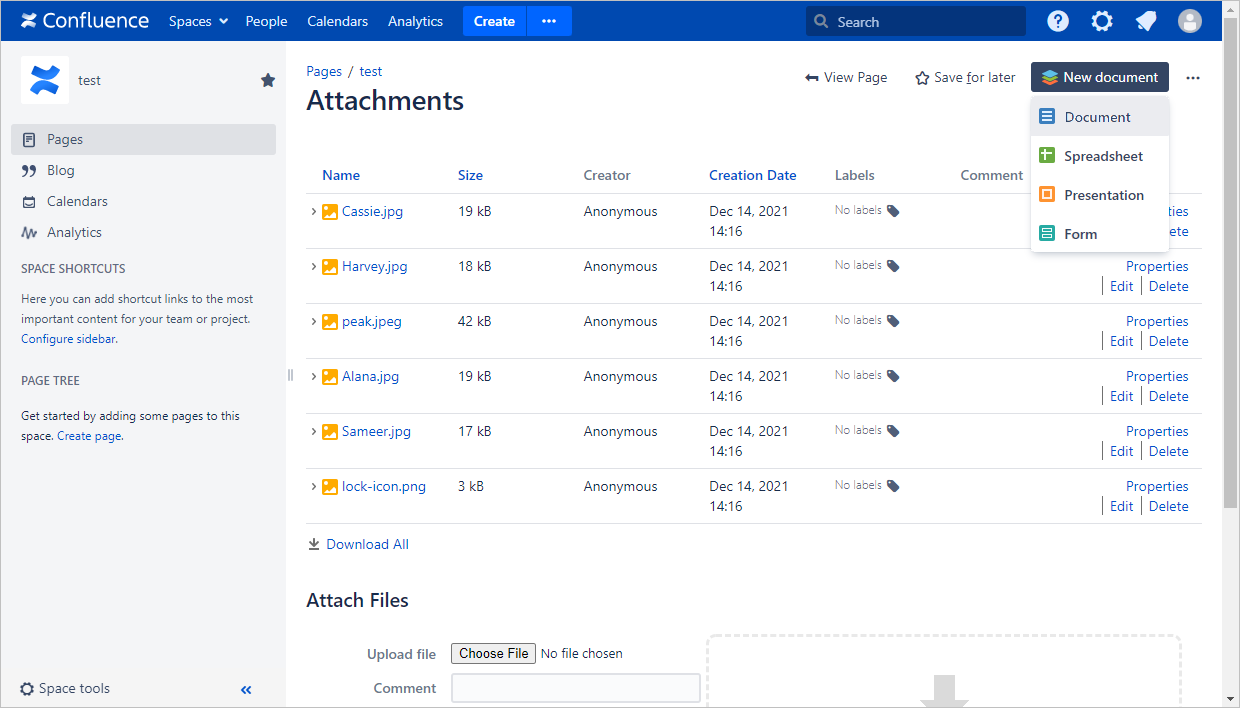The image size is (1240, 708).
Task: Toggle Save for later star
Action: 921,77
